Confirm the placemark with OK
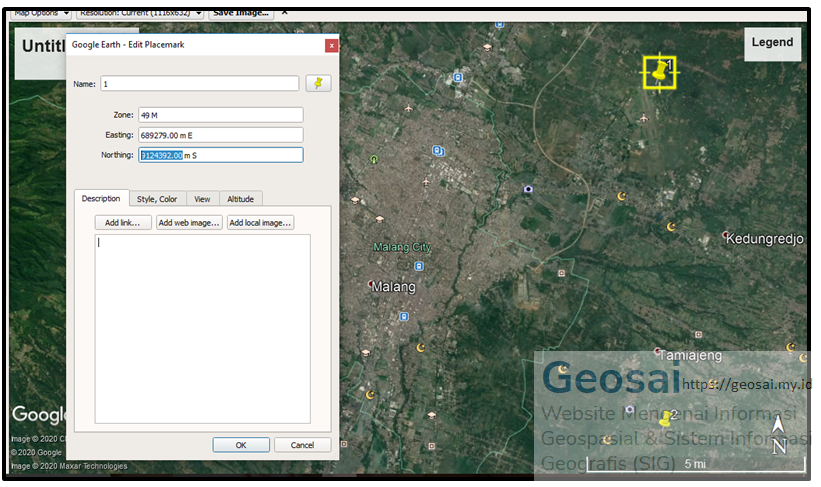This screenshot has width=821, height=487. click(x=241, y=445)
